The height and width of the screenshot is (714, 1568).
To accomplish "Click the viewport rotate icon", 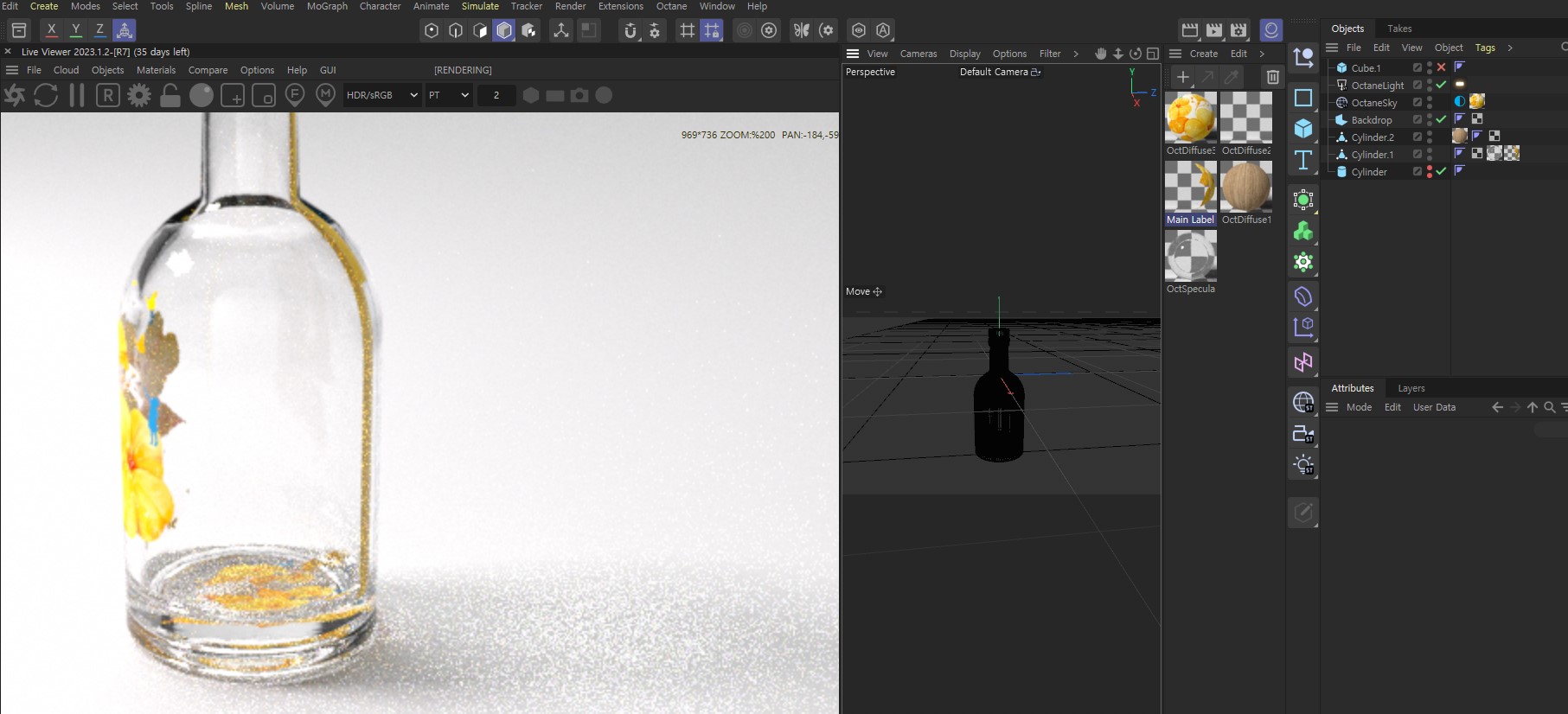I will 1136,54.
